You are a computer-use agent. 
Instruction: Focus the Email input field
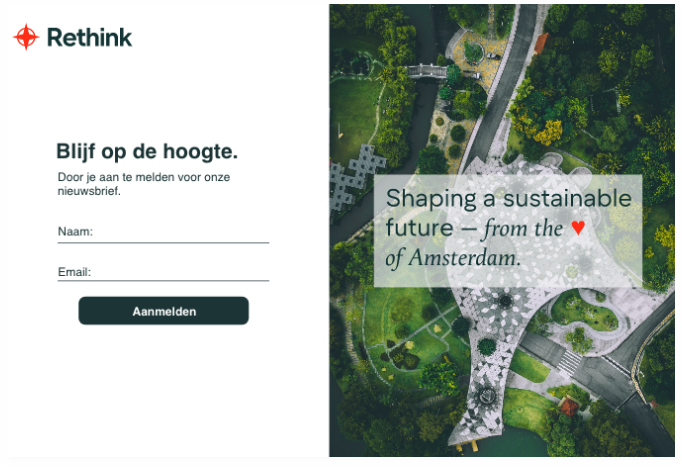[x=164, y=272]
